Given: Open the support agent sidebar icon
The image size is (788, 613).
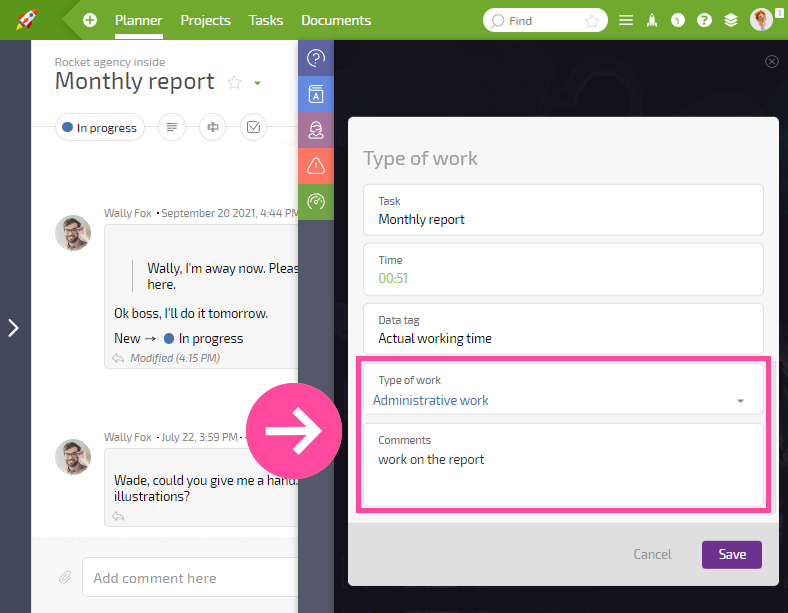Looking at the screenshot, I should (316, 130).
